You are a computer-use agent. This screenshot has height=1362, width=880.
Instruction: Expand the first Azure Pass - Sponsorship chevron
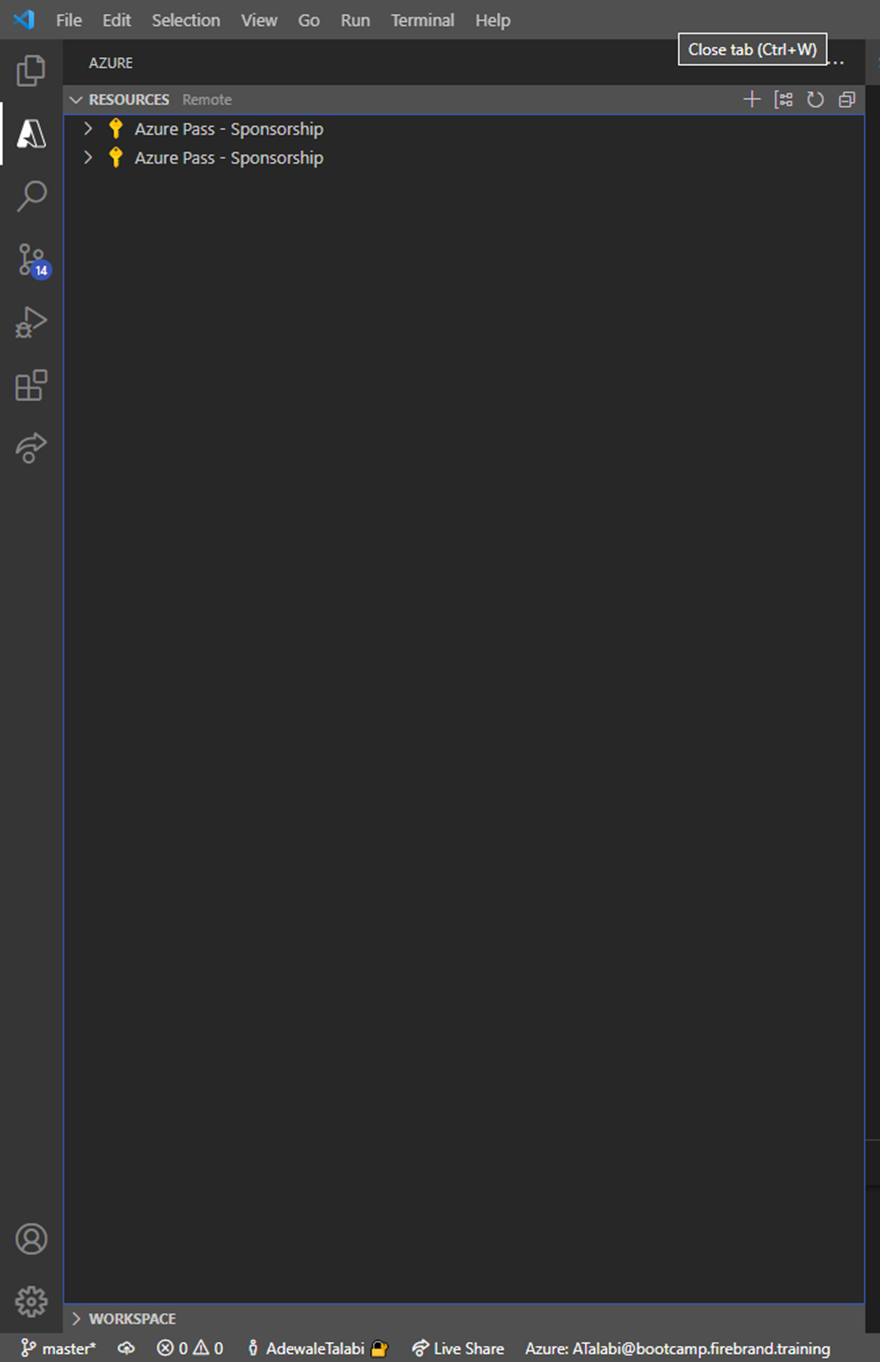tap(88, 129)
